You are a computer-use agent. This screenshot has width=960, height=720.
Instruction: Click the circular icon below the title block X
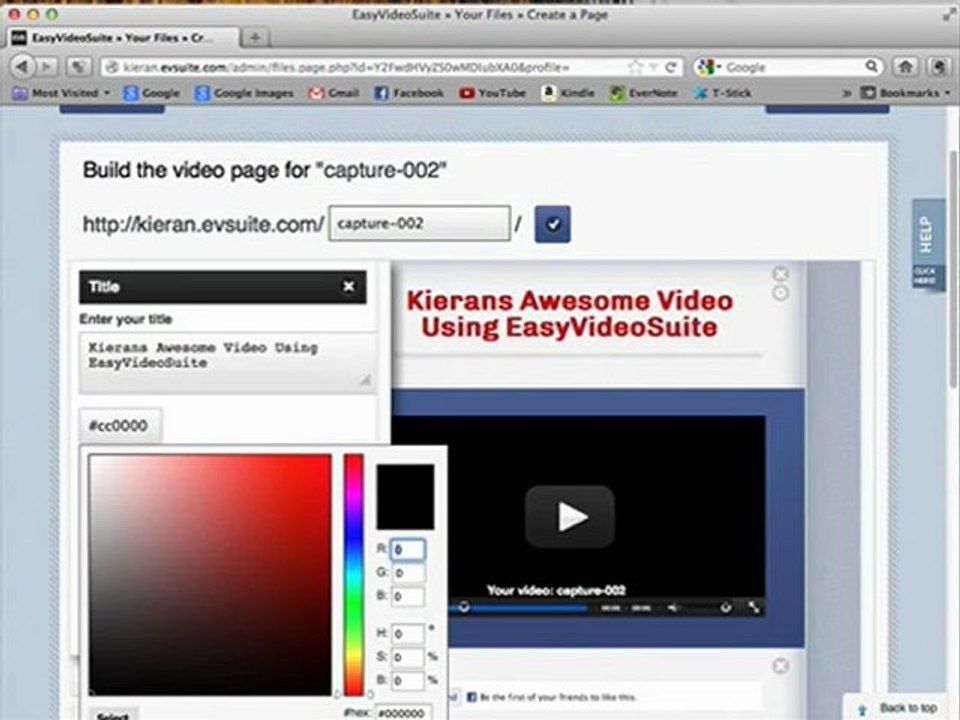(x=780, y=293)
